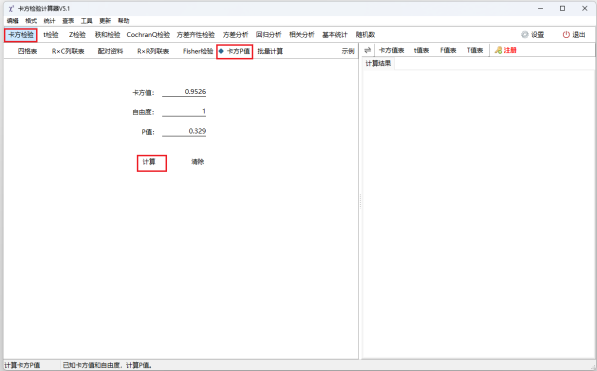The height and width of the screenshot is (371, 597).
Task: Switch to the CochranQ检验 tab
Action: click(x=148, y=35)
